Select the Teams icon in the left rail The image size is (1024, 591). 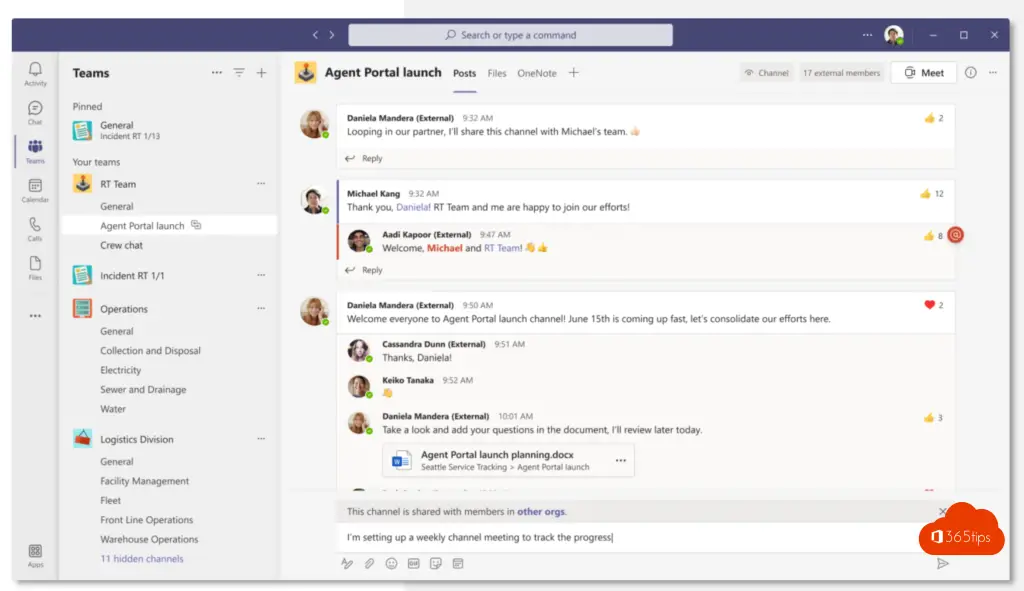pos(35,151)
